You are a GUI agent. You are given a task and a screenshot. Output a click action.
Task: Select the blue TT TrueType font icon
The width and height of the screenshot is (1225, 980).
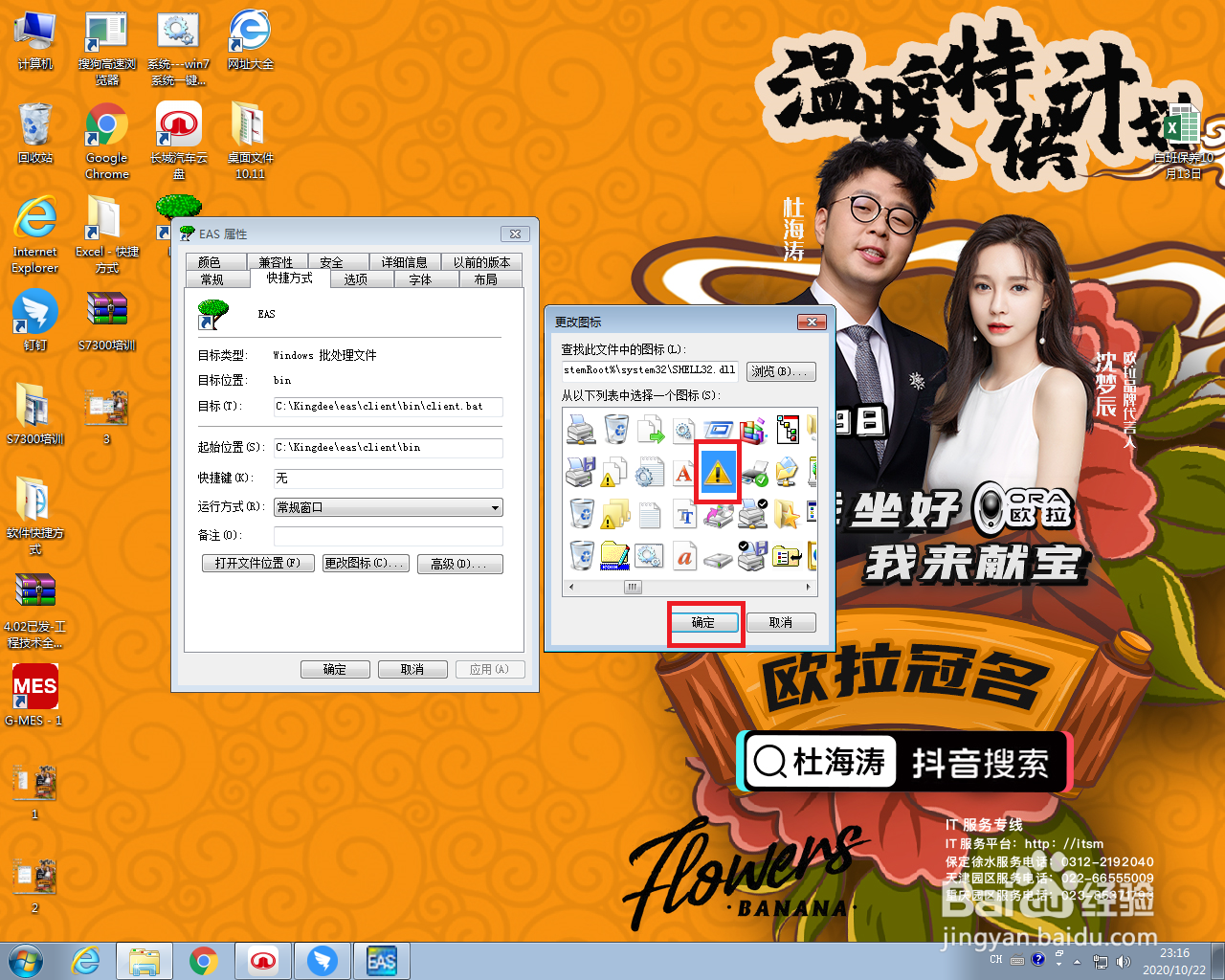pyautogui.click(x=684, y=515)
